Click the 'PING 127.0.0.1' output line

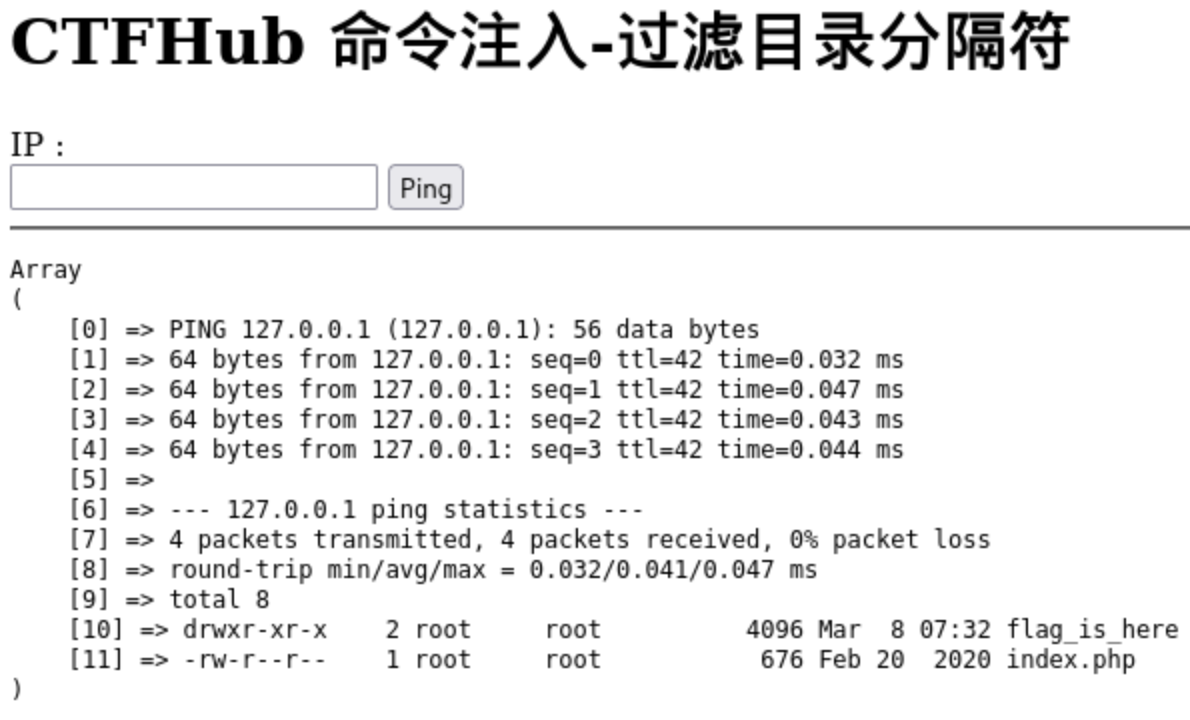coord(463,330)
